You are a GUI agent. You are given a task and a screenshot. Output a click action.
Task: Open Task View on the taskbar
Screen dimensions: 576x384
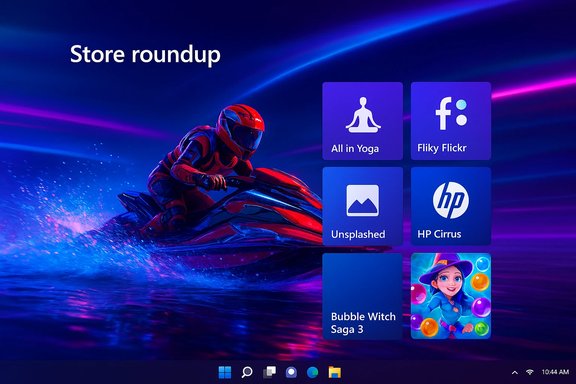pos(269,372)
